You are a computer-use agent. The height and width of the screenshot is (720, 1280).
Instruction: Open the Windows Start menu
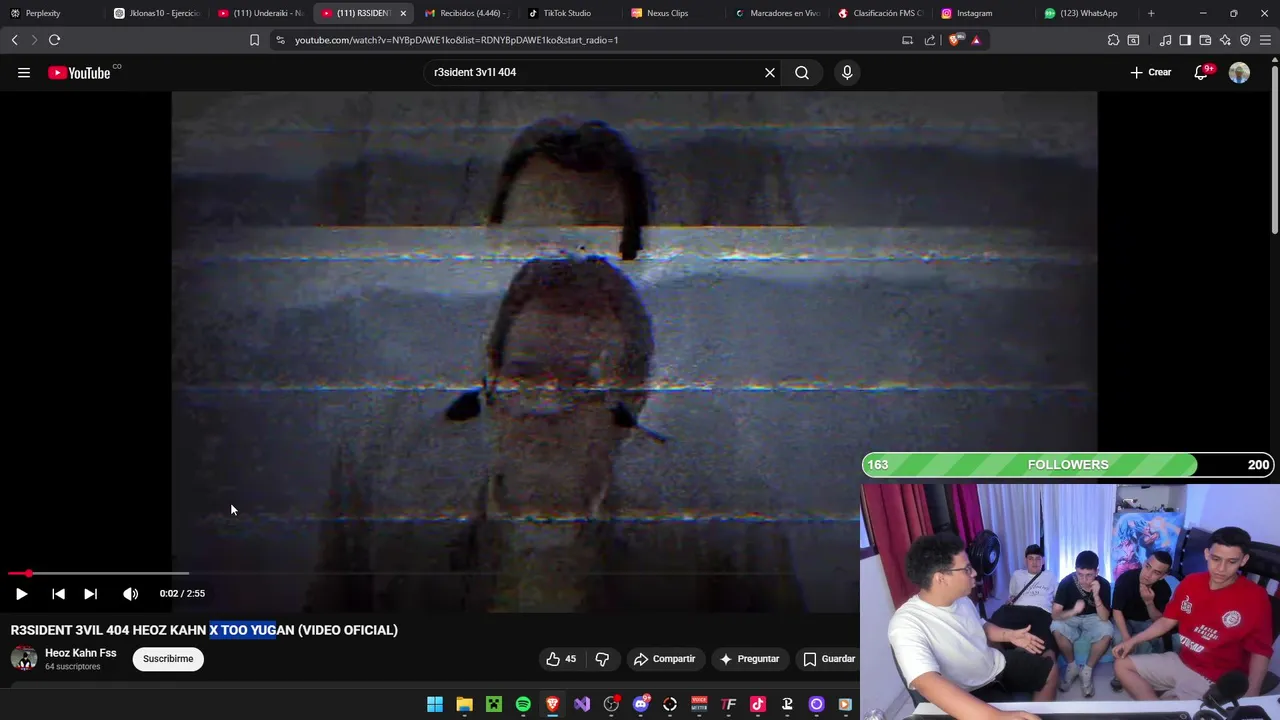435,704
